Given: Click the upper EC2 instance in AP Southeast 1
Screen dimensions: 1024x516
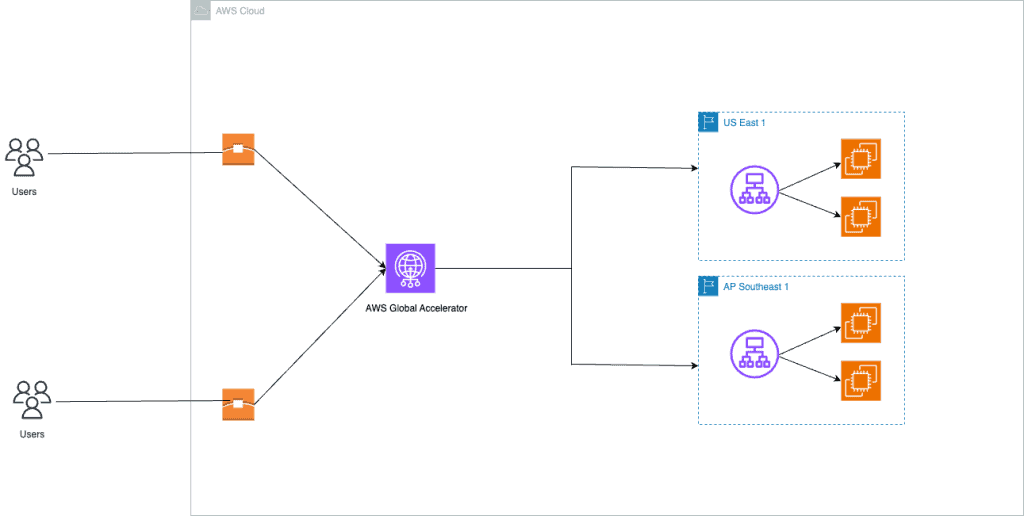Looking at the screenshot, I should tap(861, 323).
